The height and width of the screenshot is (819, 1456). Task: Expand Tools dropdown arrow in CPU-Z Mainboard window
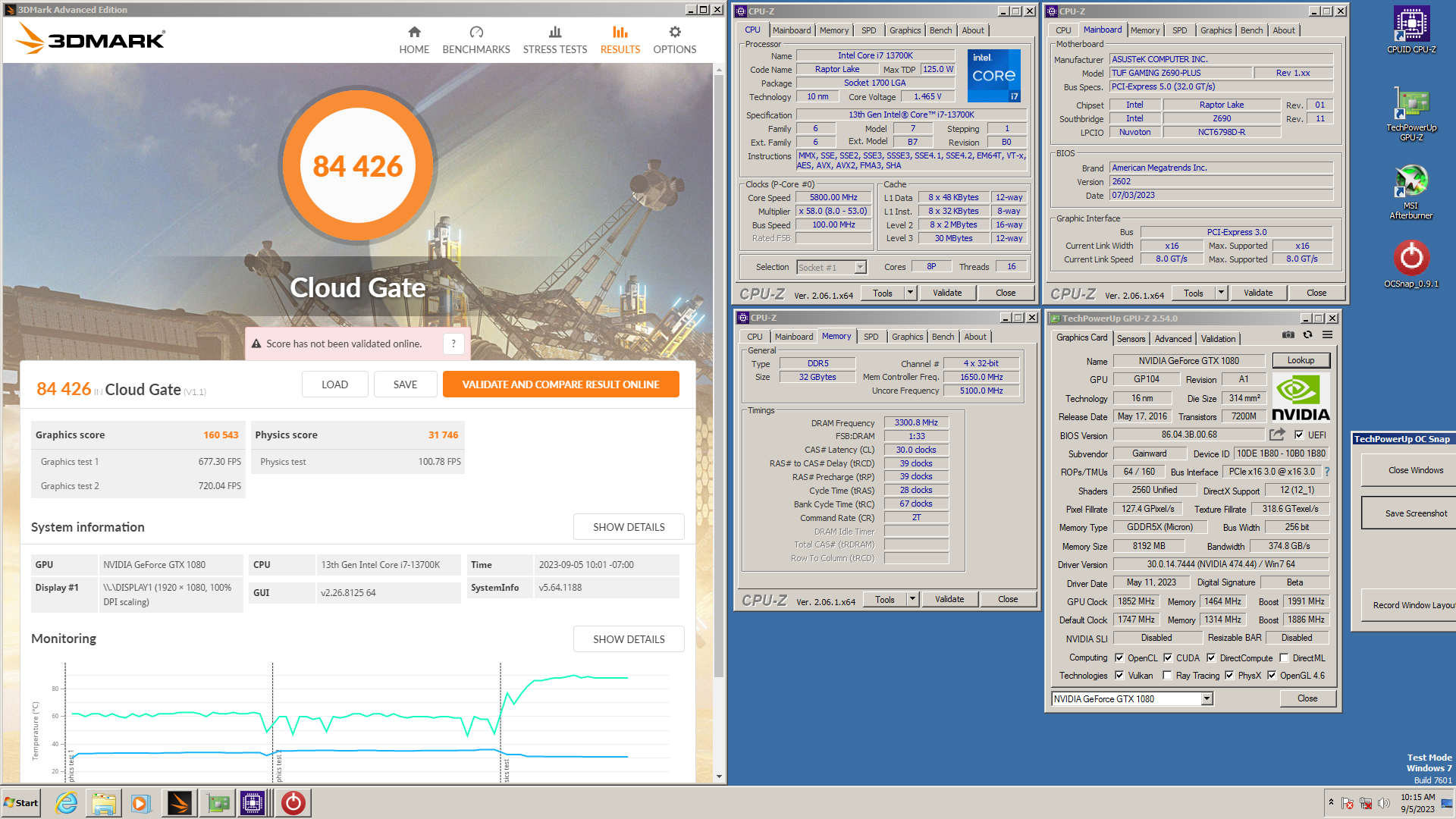(x=1221, y=293)
